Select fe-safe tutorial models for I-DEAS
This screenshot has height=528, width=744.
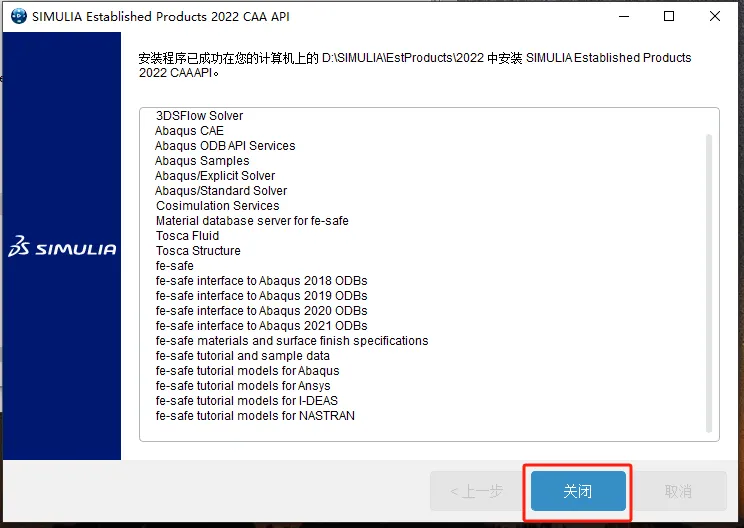coord(247,401)
